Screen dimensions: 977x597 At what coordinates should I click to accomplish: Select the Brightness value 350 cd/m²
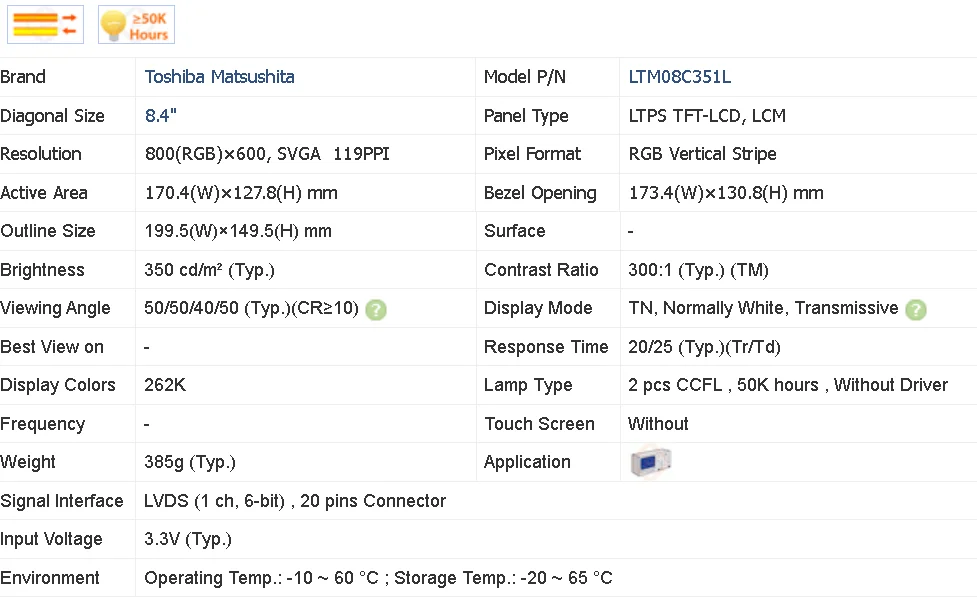coord(211,270)
